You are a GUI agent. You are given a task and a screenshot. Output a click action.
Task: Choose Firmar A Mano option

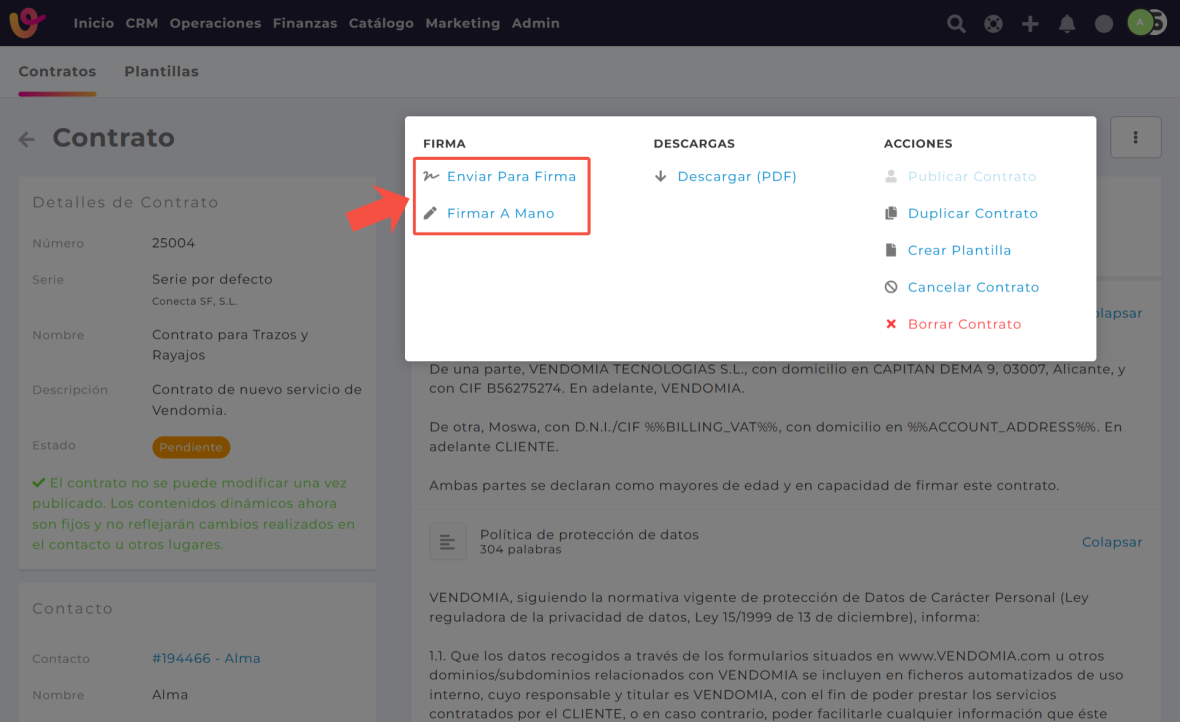pyautogui.click(x=500, y=214)
